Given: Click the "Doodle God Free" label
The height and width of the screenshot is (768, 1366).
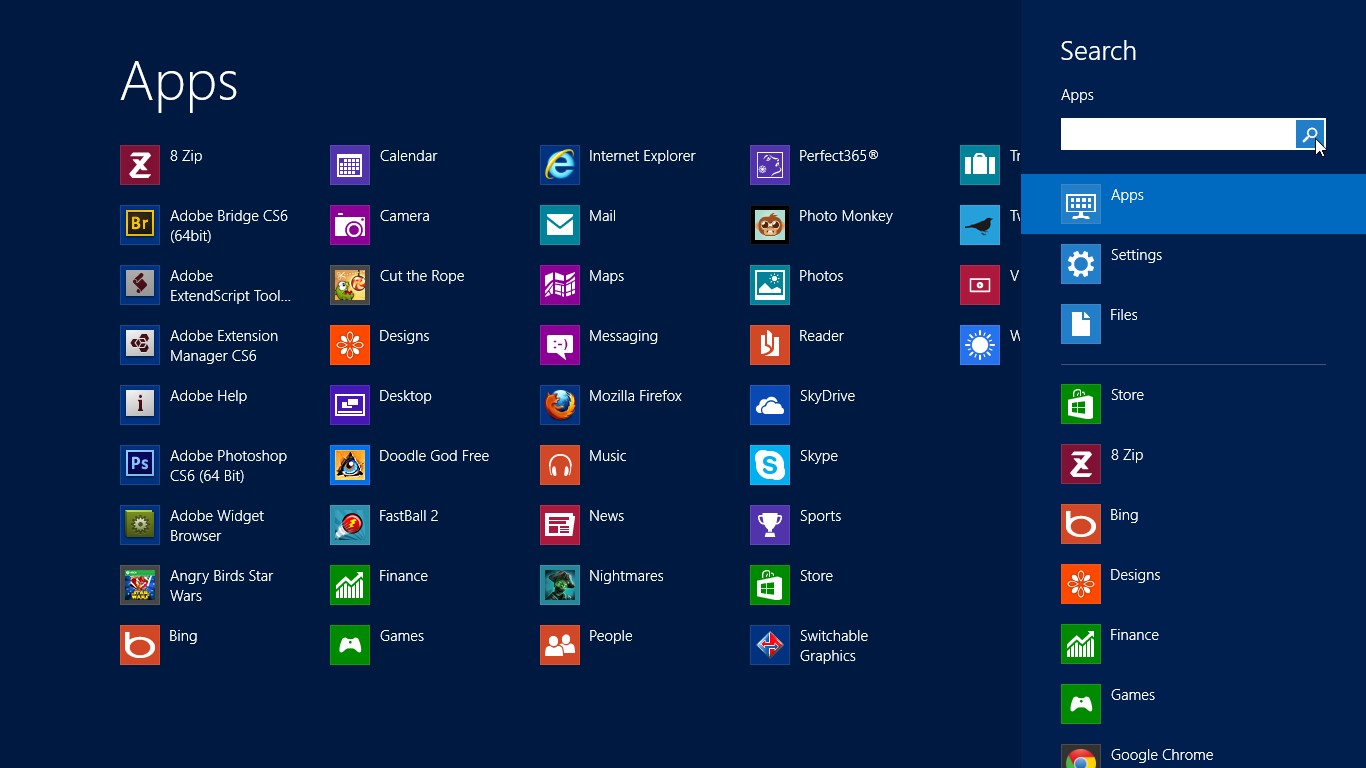Looking at the screenshot, I should (x=434, y=456).
